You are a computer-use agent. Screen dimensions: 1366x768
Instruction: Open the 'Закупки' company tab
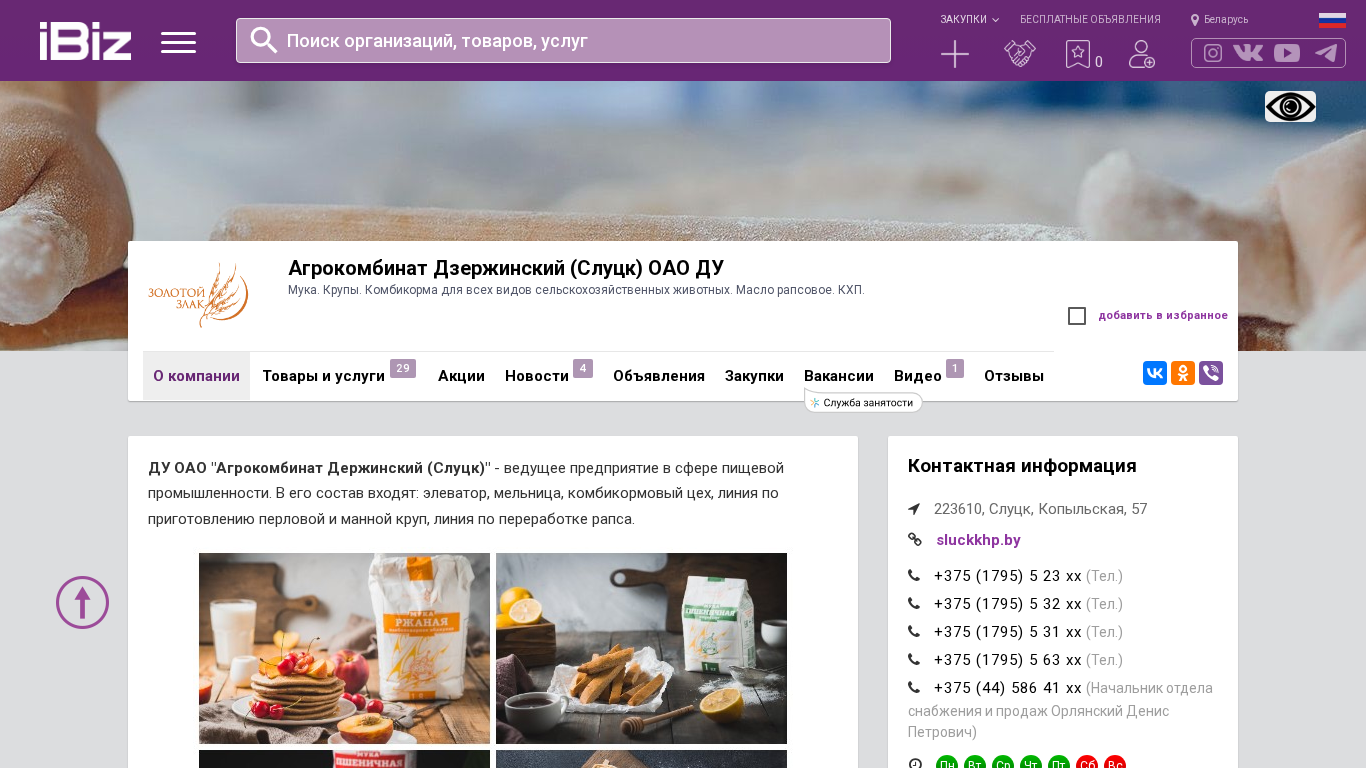754,376
